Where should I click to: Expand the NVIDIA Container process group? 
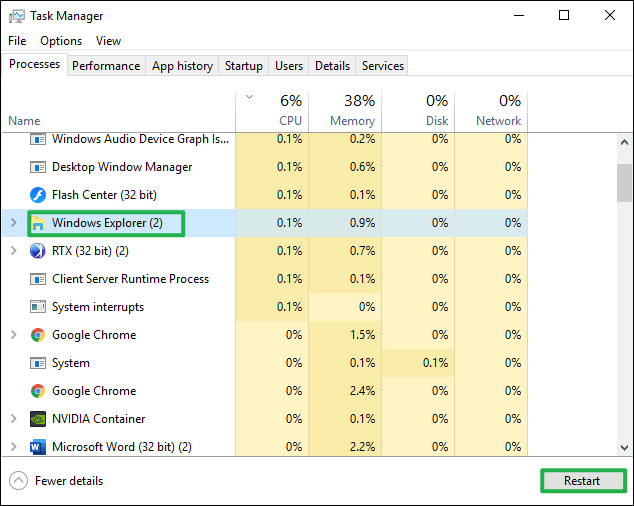click(x=13, y=419)
